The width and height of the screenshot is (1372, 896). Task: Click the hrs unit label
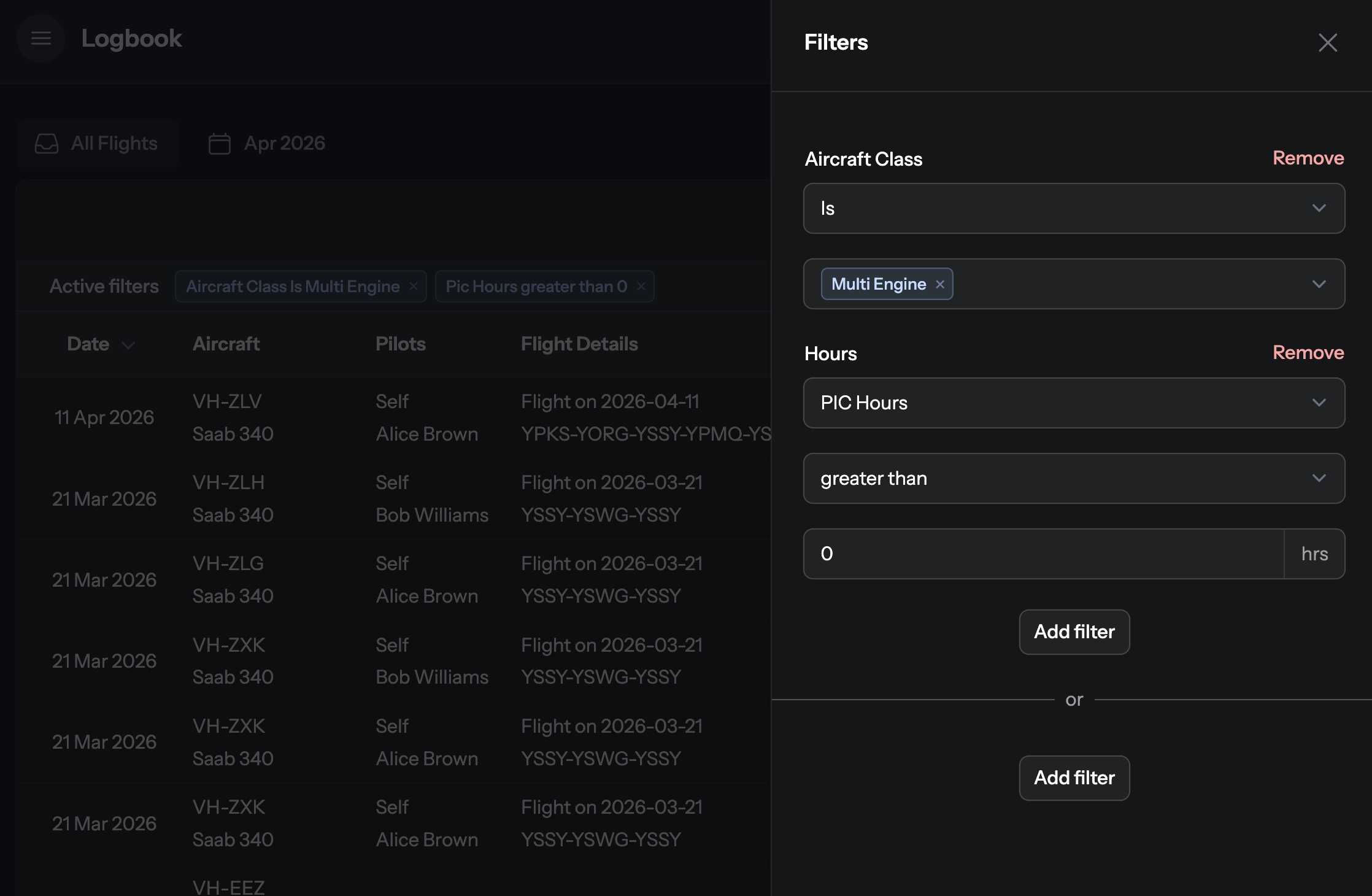click(1314, 554)
